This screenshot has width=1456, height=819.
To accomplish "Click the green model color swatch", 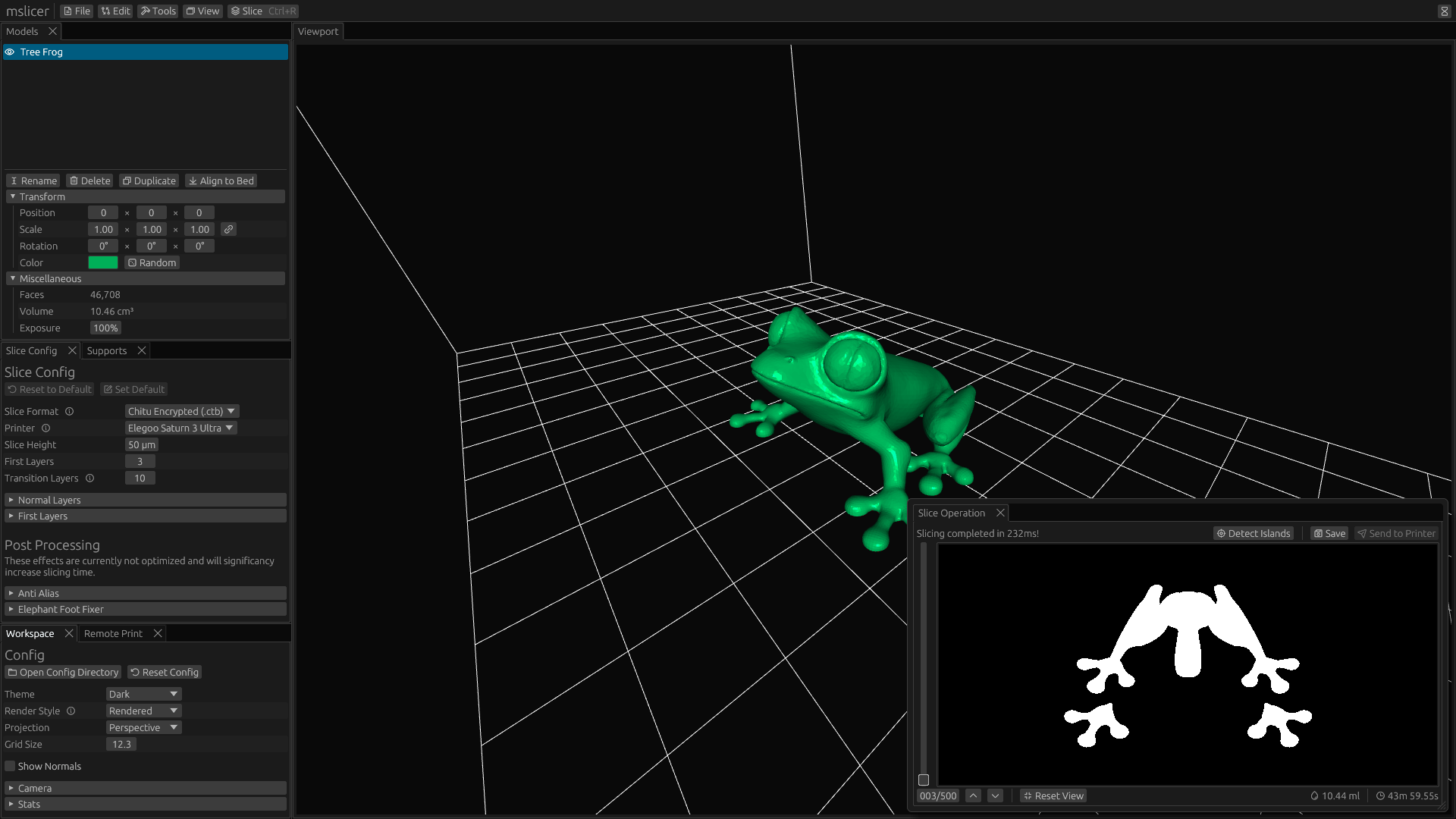I will (102, 262).
